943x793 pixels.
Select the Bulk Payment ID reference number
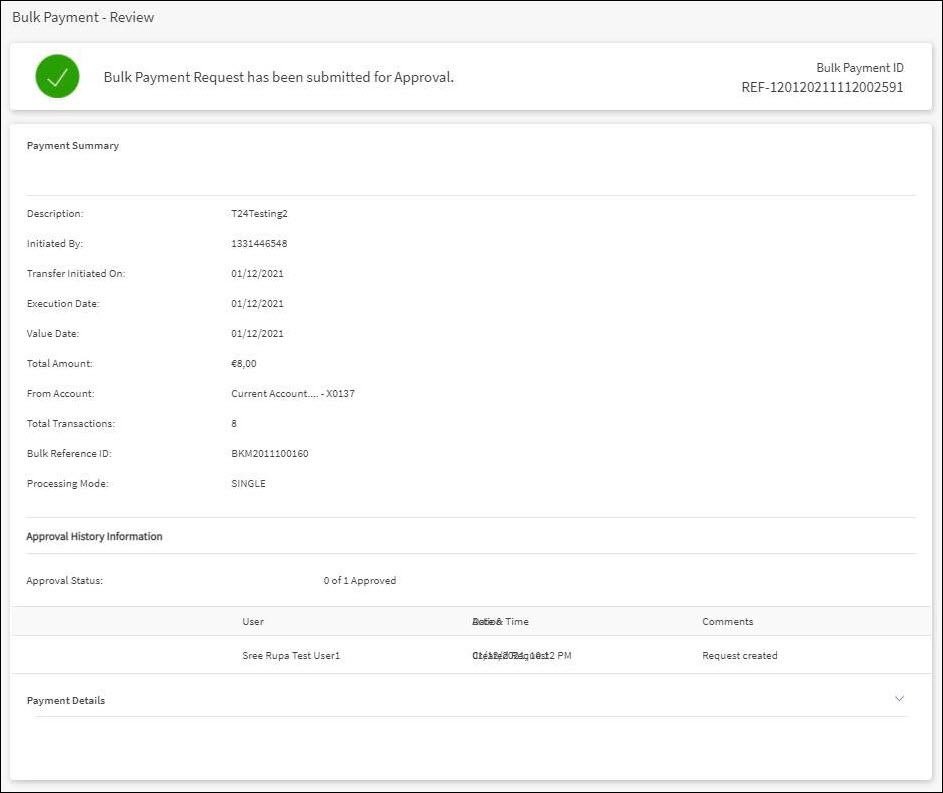click(822, 87)
